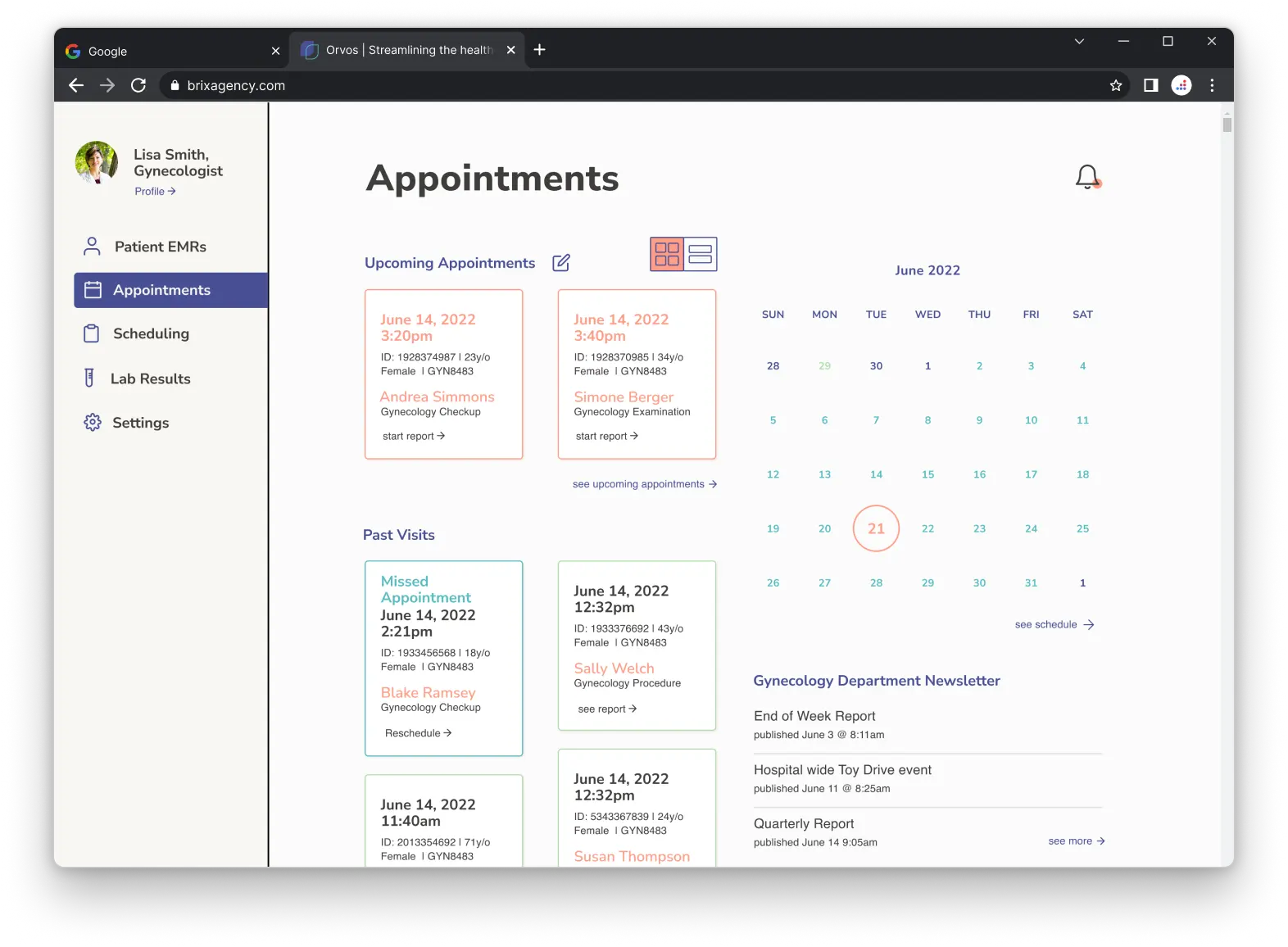Screen dimensions: 1288x947
Task: Switch to list view layout
Action: click(701, 254)
